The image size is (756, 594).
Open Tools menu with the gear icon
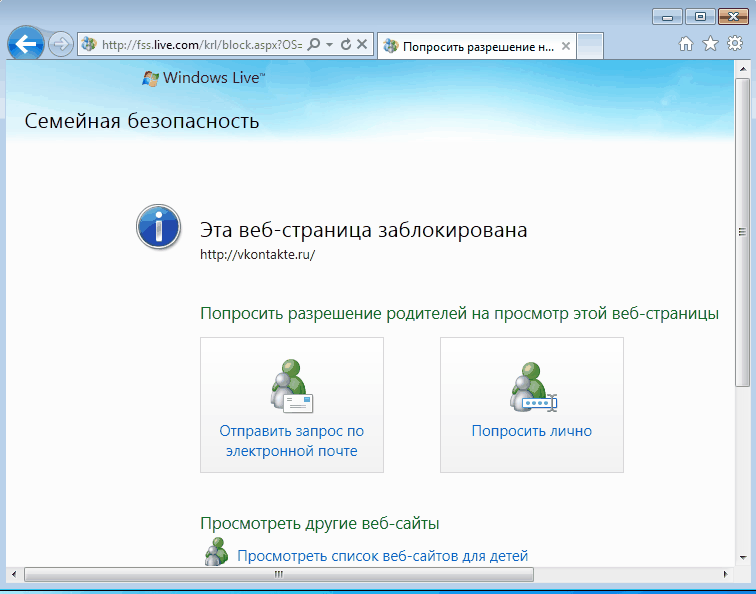[735, 43]
